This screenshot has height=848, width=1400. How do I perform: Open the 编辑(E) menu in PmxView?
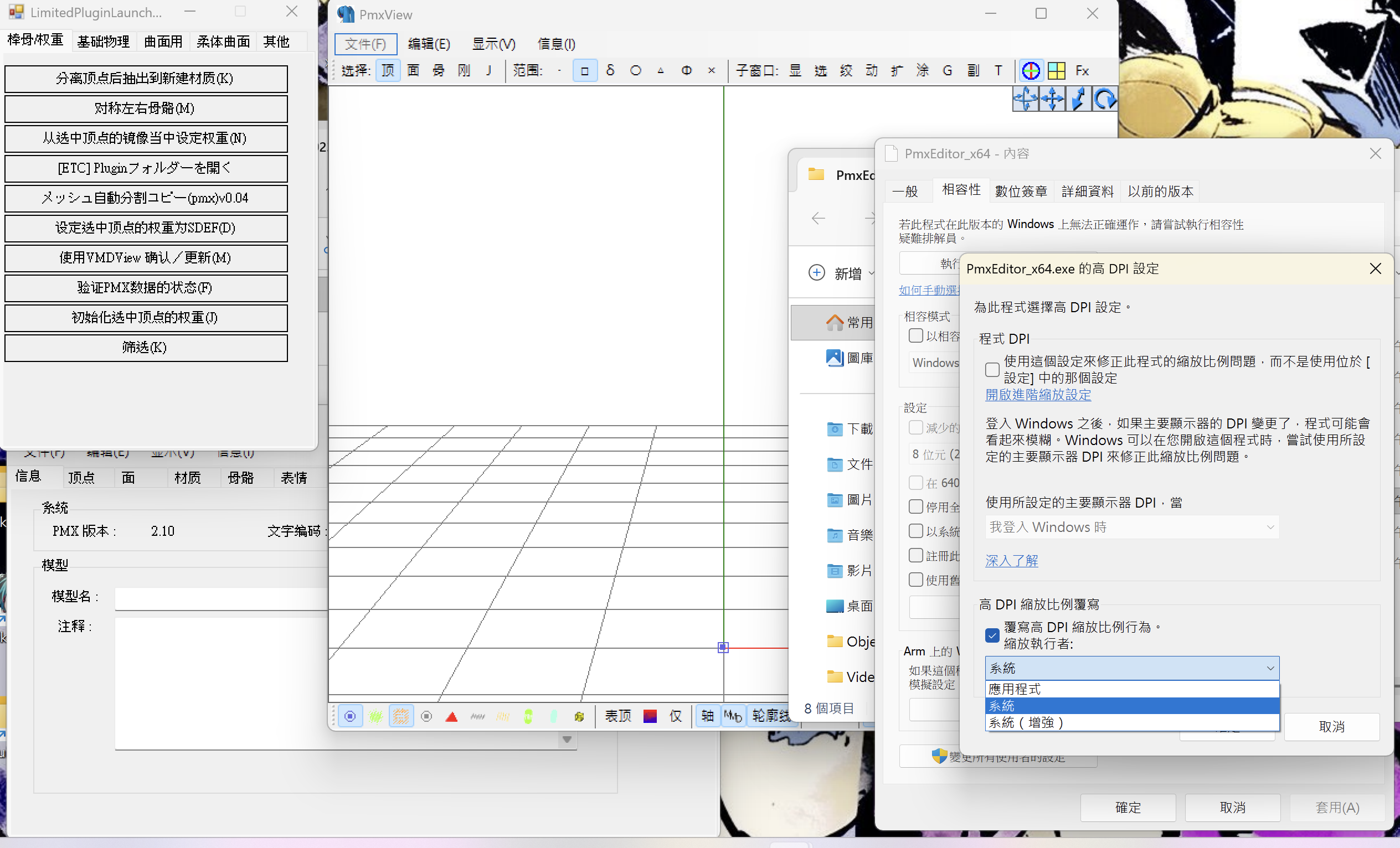coord(429,44)
